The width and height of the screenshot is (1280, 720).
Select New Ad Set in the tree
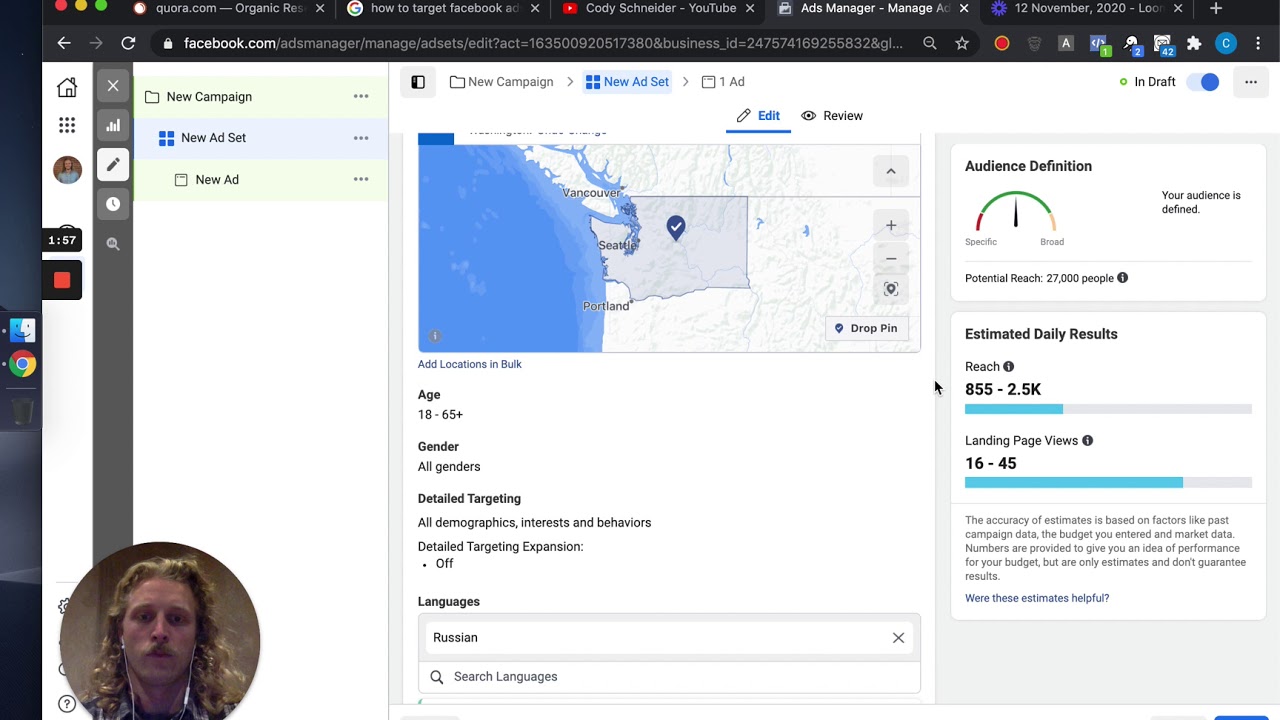213,138
